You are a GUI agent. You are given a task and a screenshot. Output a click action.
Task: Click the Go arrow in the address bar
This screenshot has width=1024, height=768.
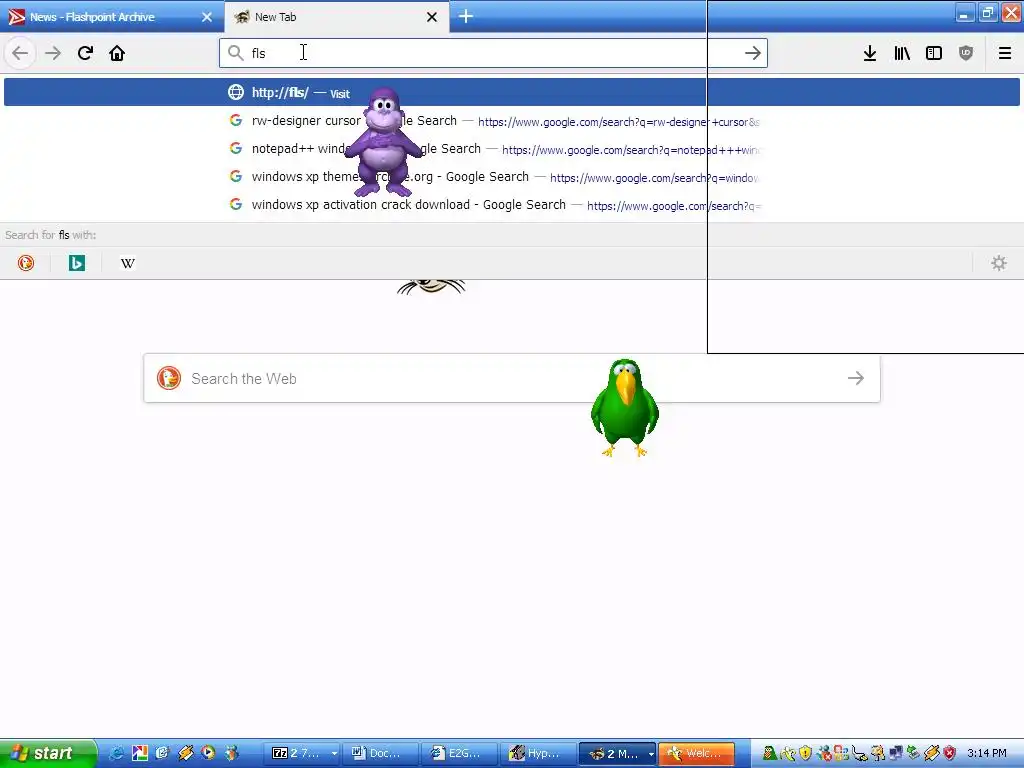752,53
